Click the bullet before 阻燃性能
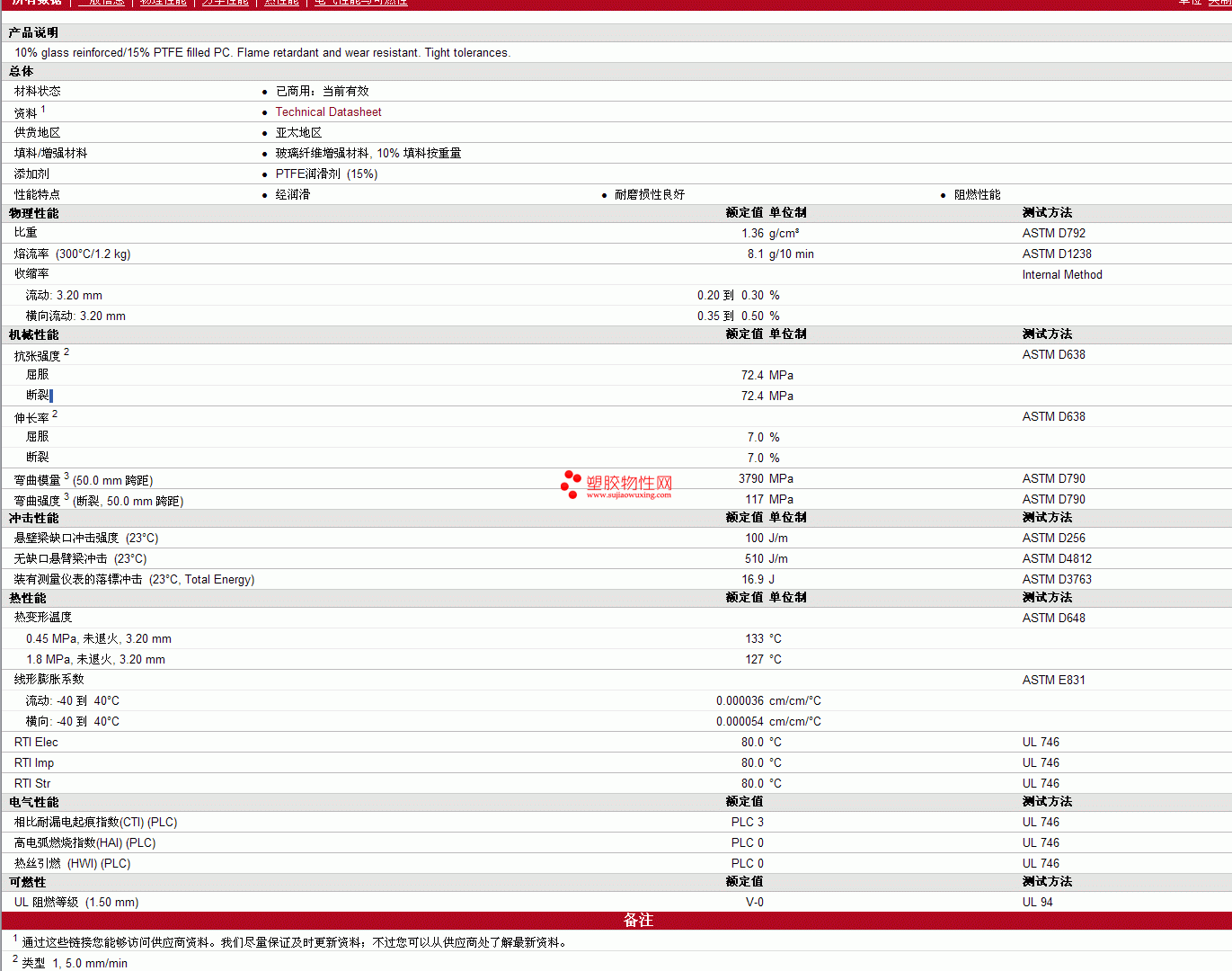 [943, 195]
